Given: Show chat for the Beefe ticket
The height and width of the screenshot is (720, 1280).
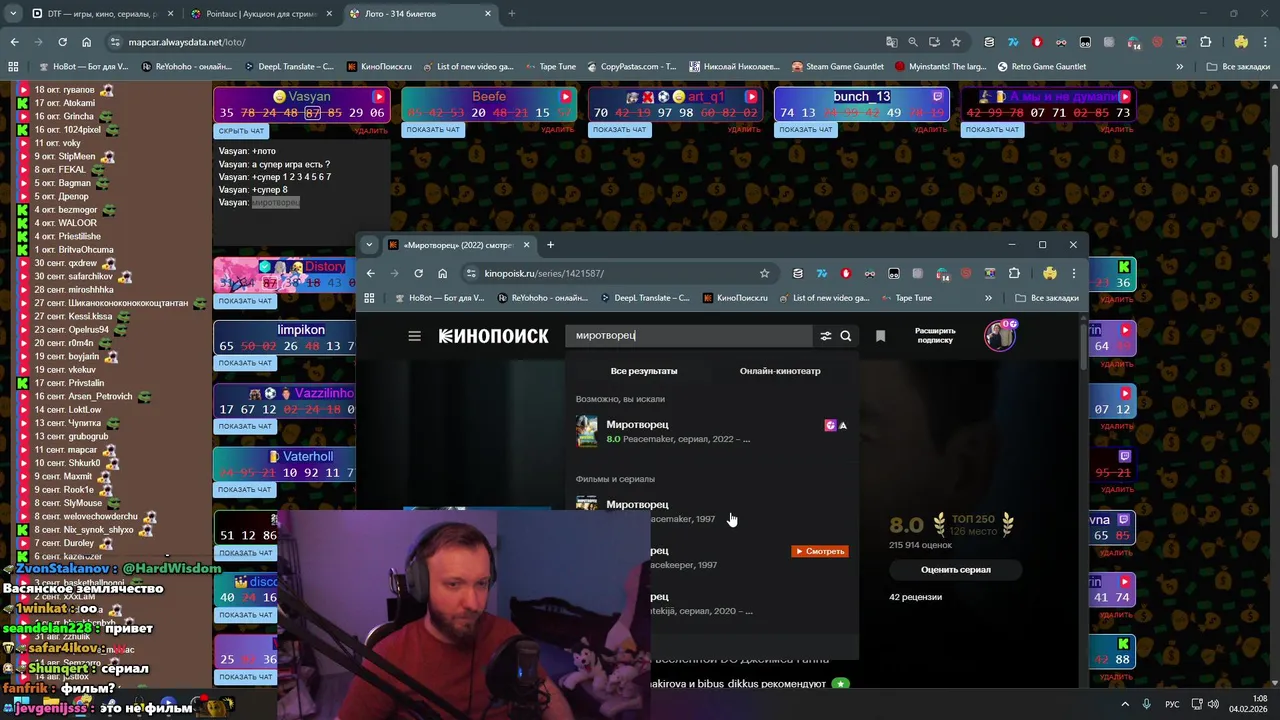Looking at the screenshot, I should tap(433, 129).
